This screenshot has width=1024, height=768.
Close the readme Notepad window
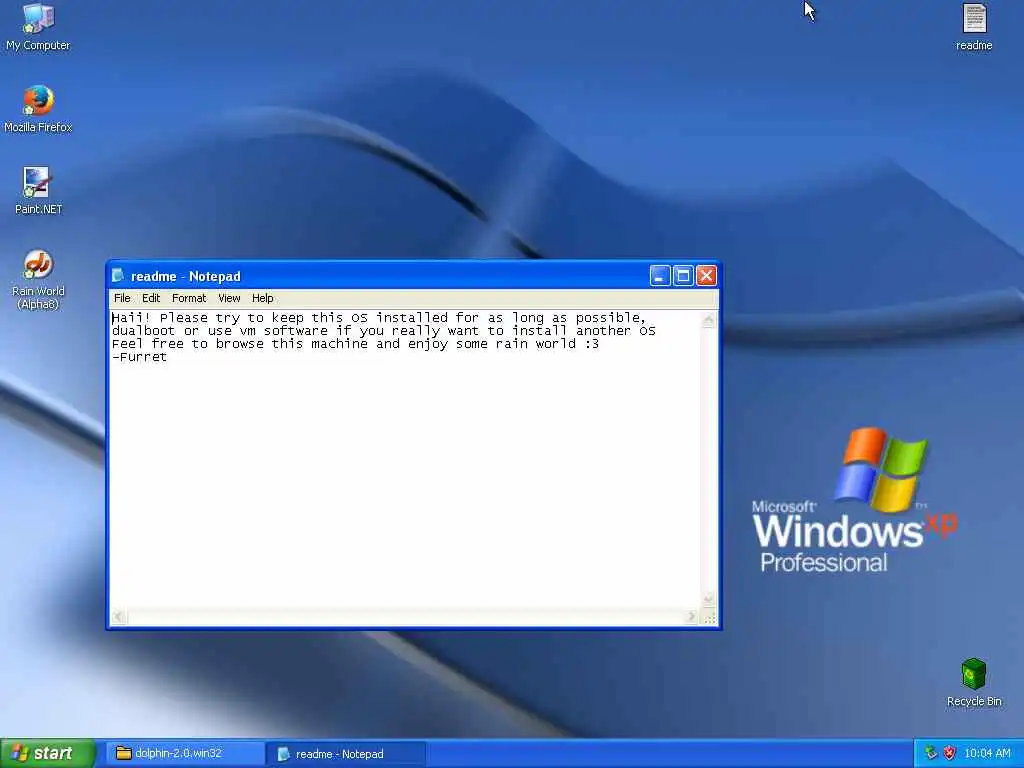pos(706,276)
